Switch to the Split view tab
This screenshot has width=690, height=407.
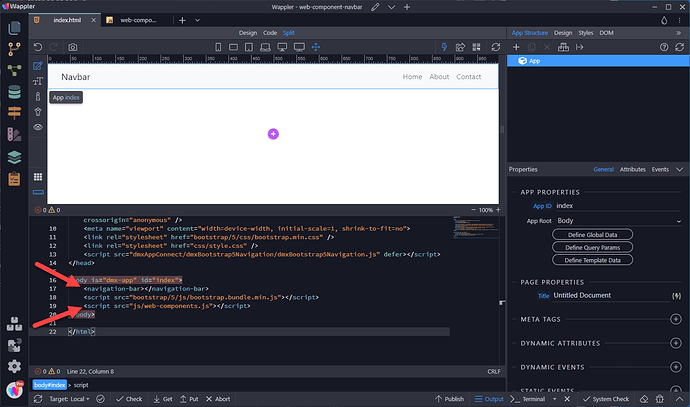pyautogui.click(x=289, y=33)
